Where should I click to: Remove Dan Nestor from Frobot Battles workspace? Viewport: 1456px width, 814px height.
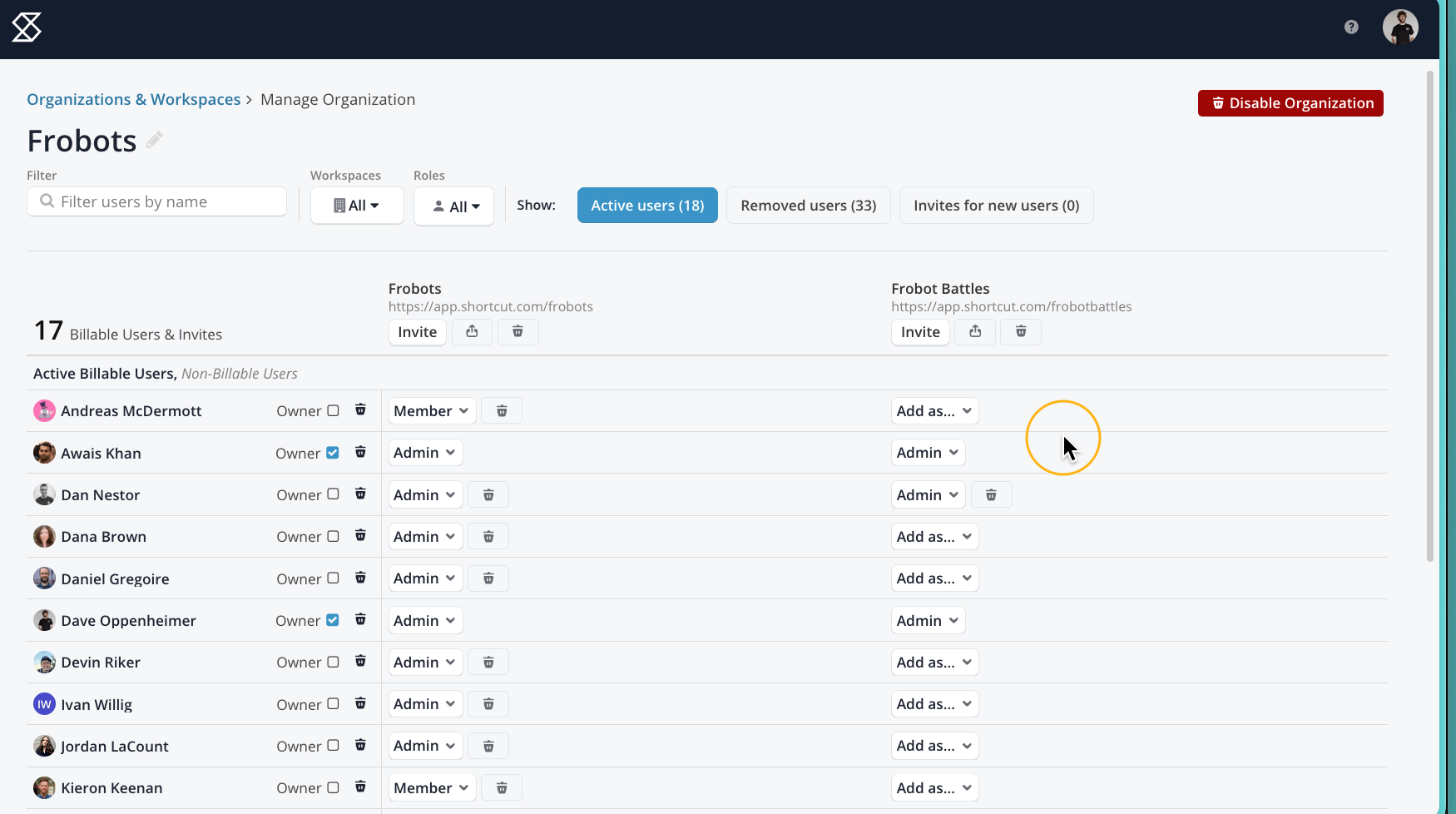[991, 495]
